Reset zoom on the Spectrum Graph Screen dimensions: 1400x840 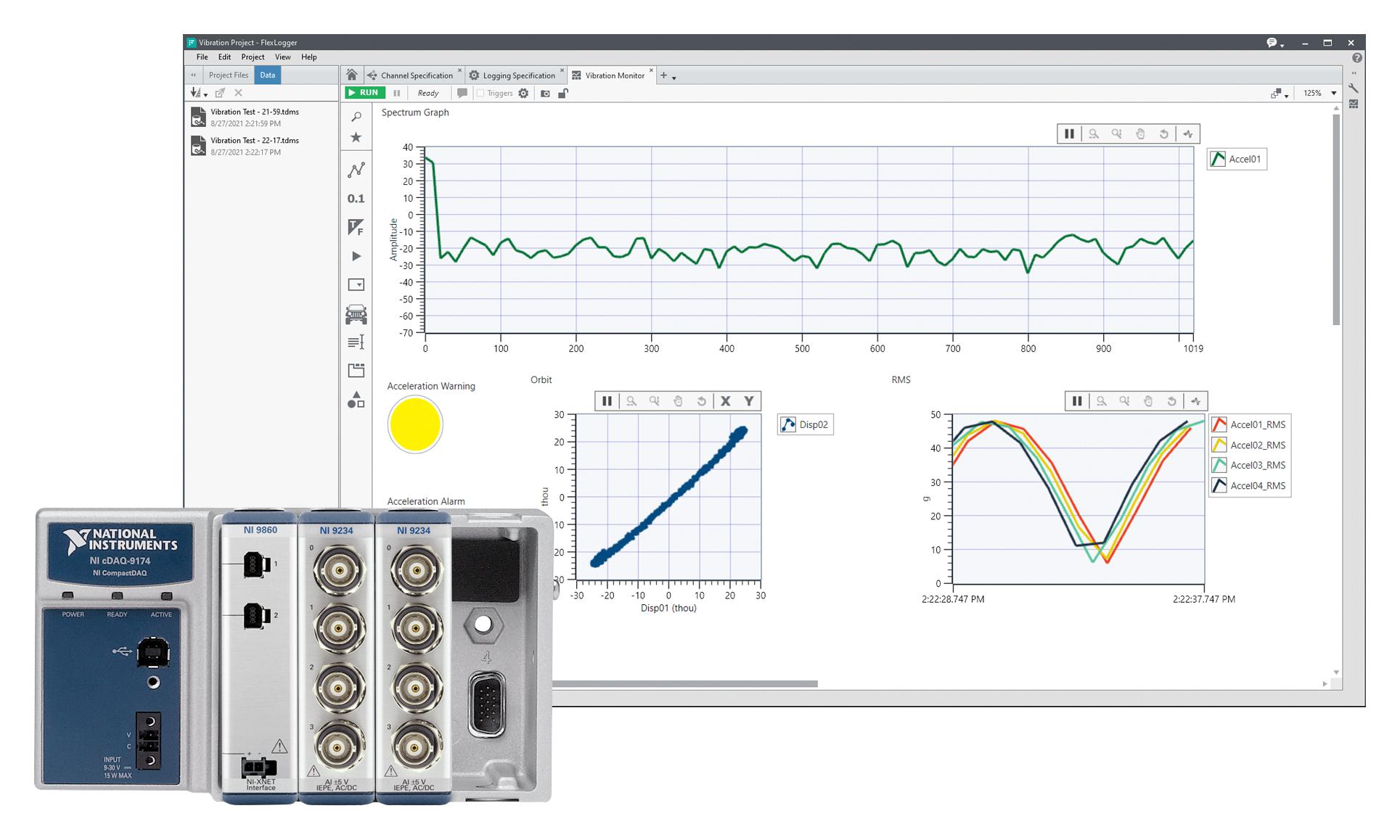pyautogui.click(x=1164, y=133)
